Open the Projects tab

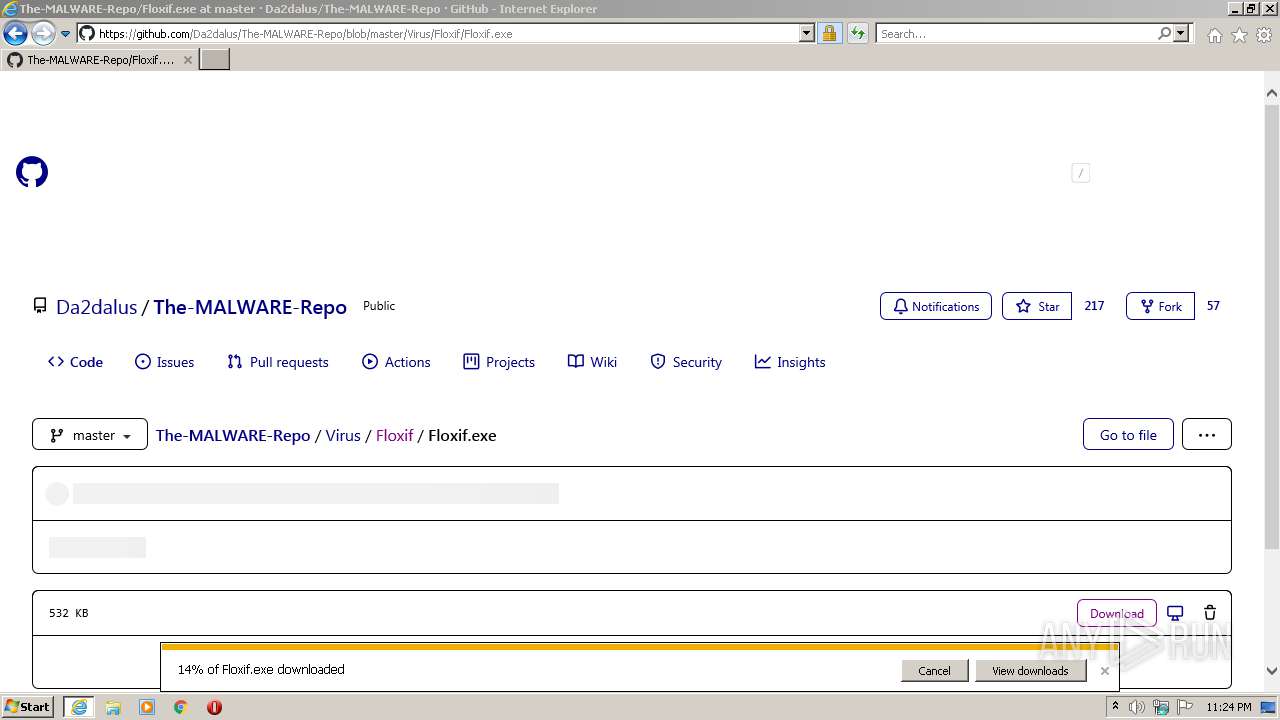[498, 362]
